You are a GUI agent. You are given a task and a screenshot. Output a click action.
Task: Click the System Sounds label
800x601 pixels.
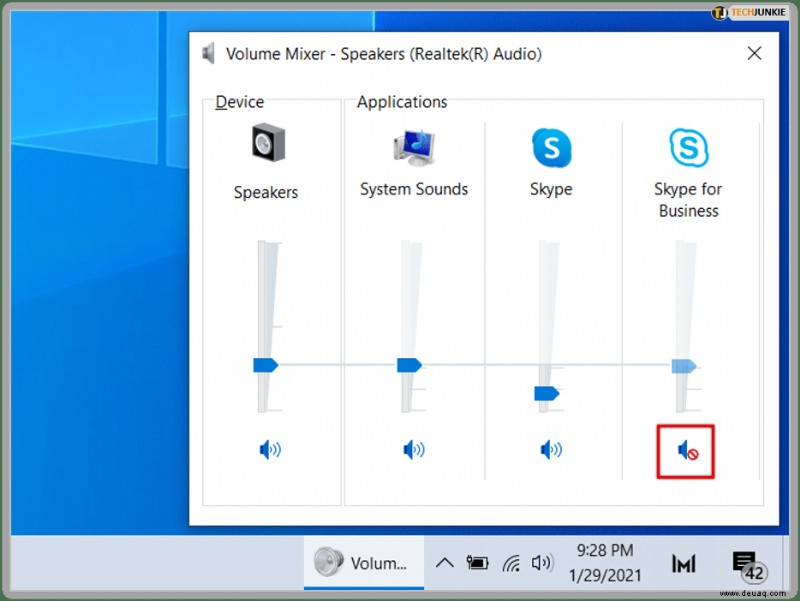pos(414,189)
